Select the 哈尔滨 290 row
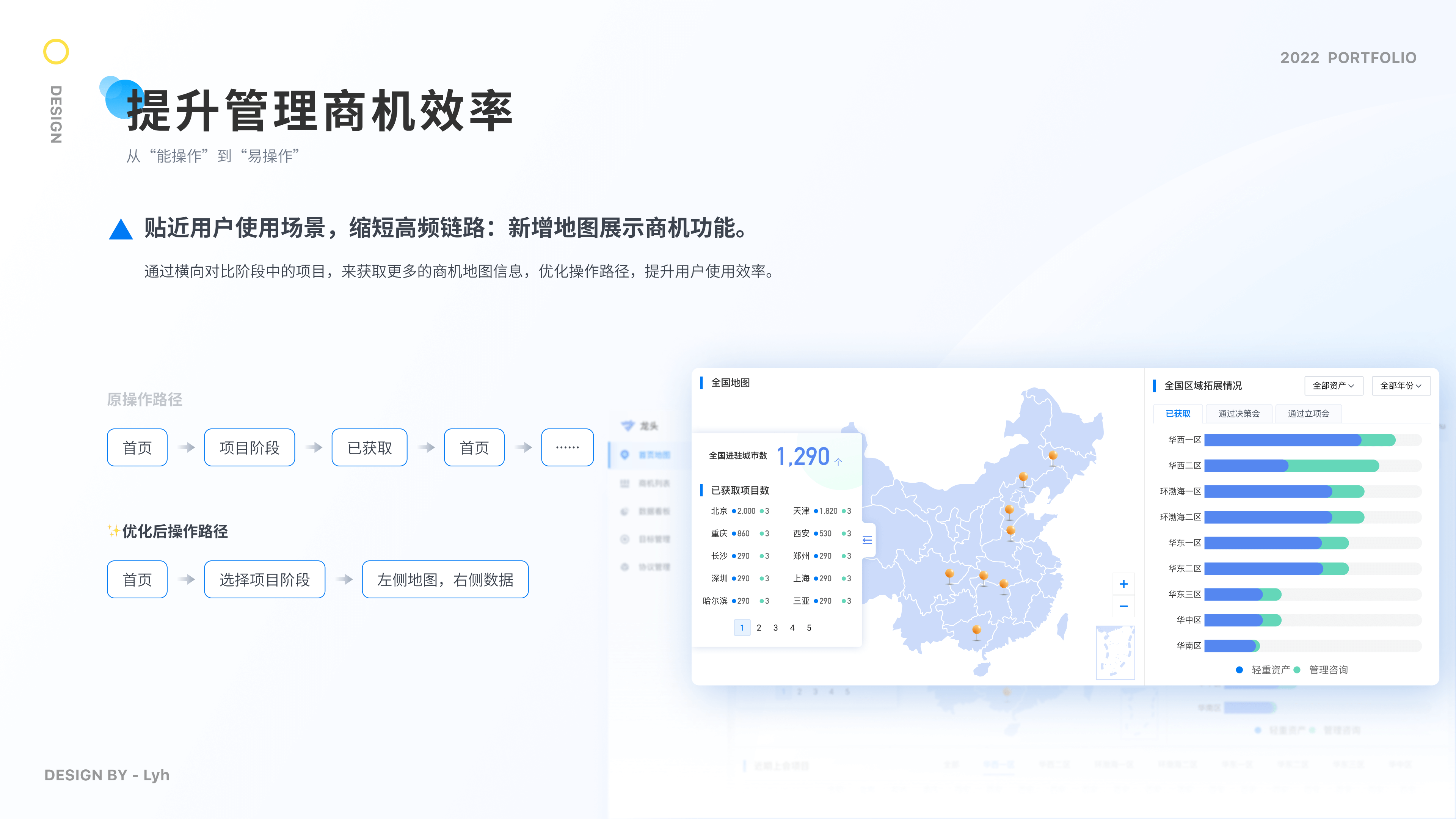The height and width of the screenshot is (819, 1456). point(736,601)
